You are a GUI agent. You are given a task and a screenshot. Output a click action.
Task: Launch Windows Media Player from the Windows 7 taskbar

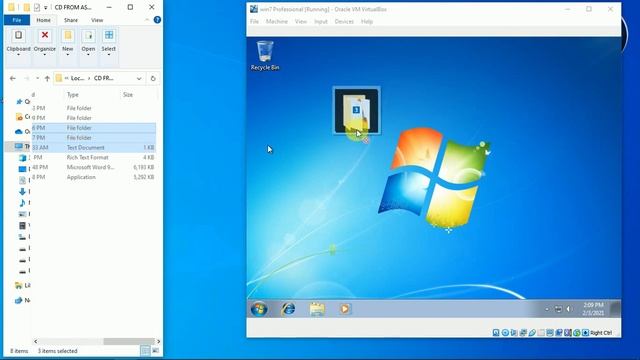click(345, 309)
